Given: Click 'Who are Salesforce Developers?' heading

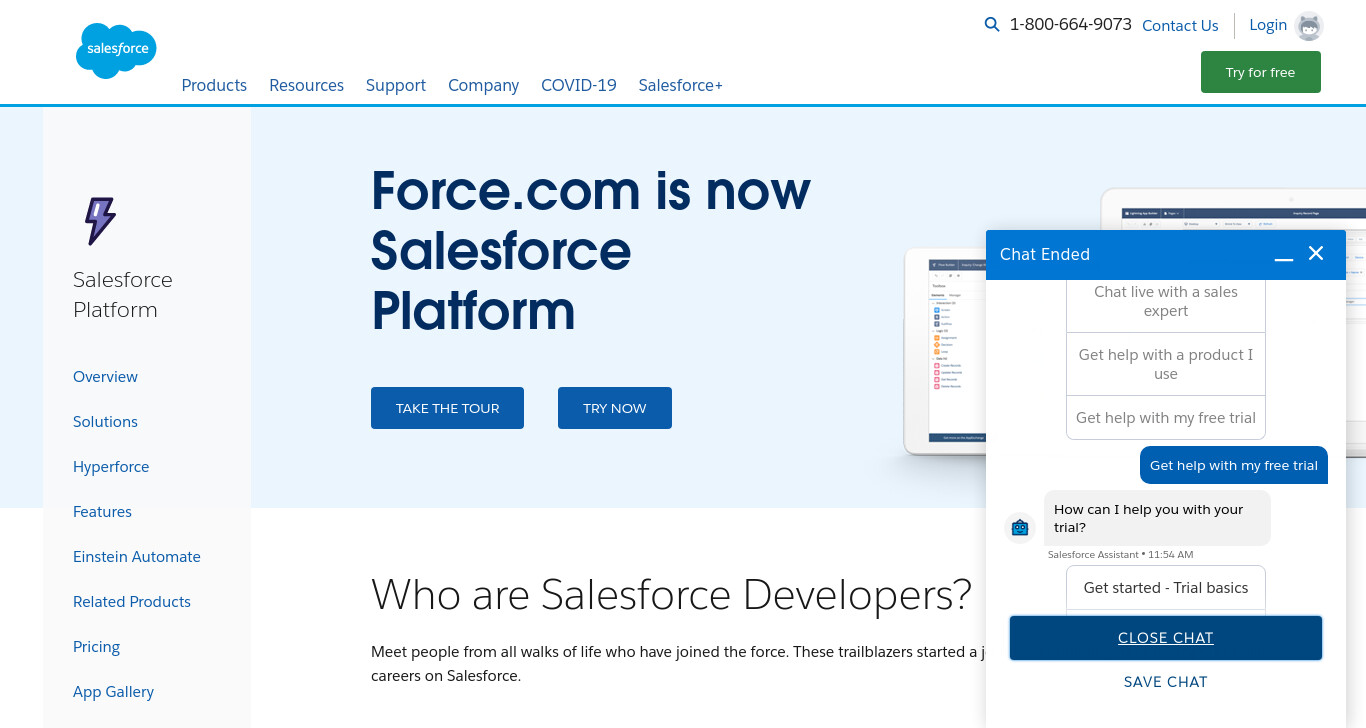Looking at the screenshot, I should point(671,595).
